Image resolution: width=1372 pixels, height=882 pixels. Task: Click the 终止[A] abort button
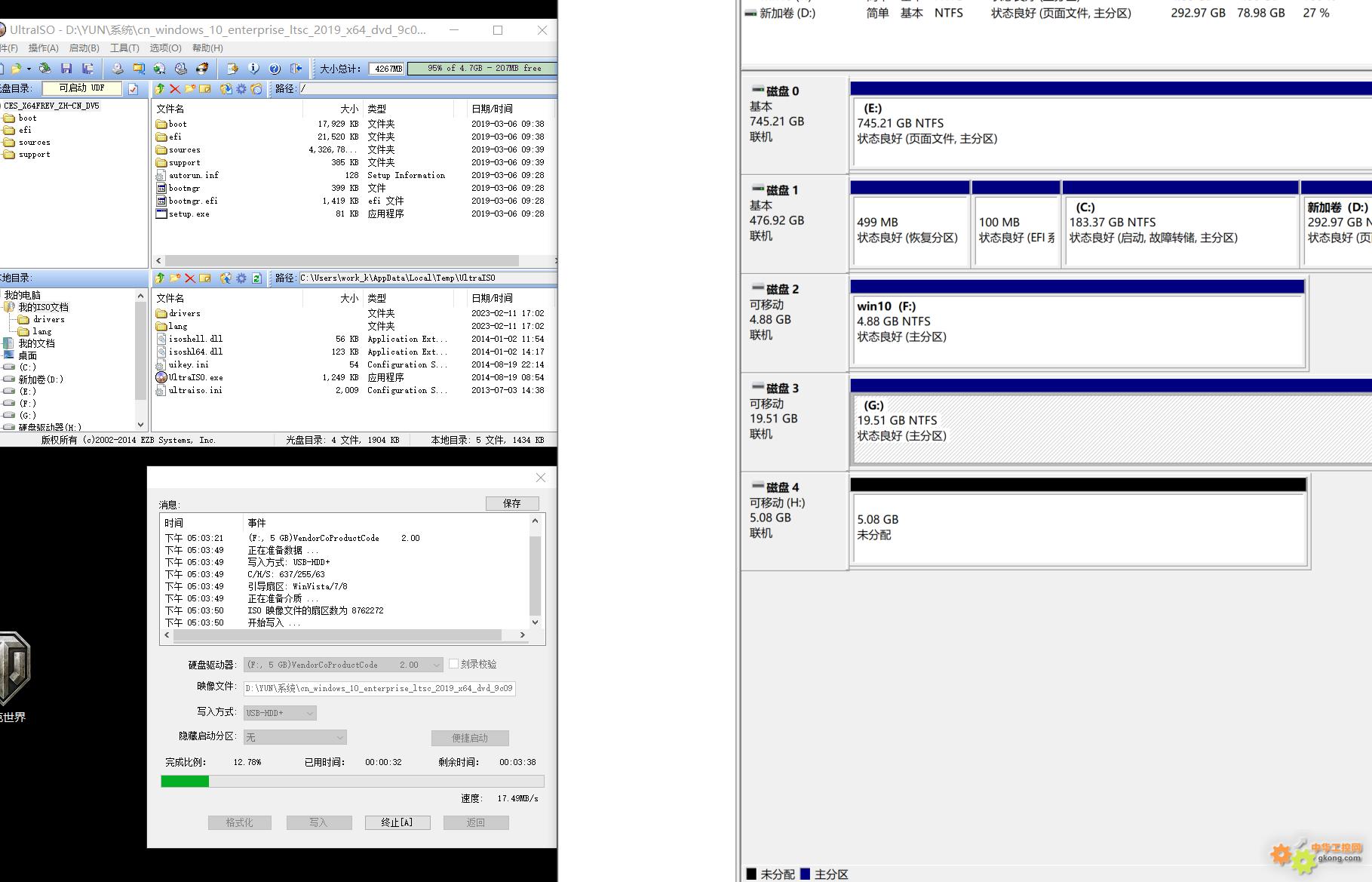pyautogui.click(x=397, y=822)
